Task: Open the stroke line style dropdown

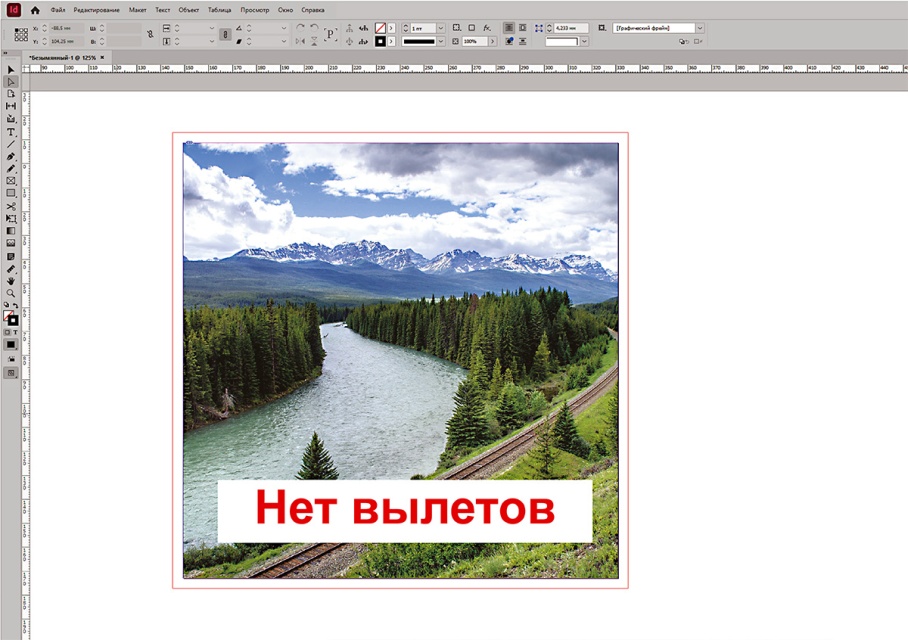Action: [x=441, y=42]
